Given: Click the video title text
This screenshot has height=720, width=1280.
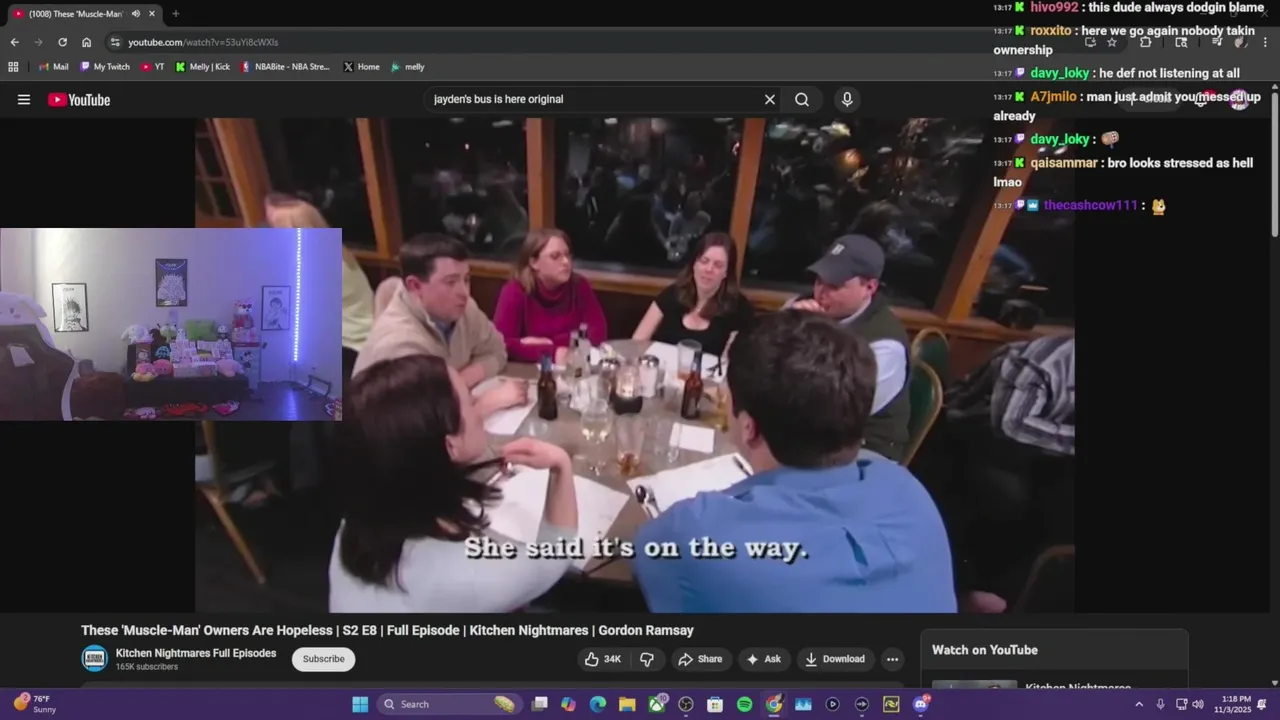Looking at the screenshot, I should [x=387, y=631].
